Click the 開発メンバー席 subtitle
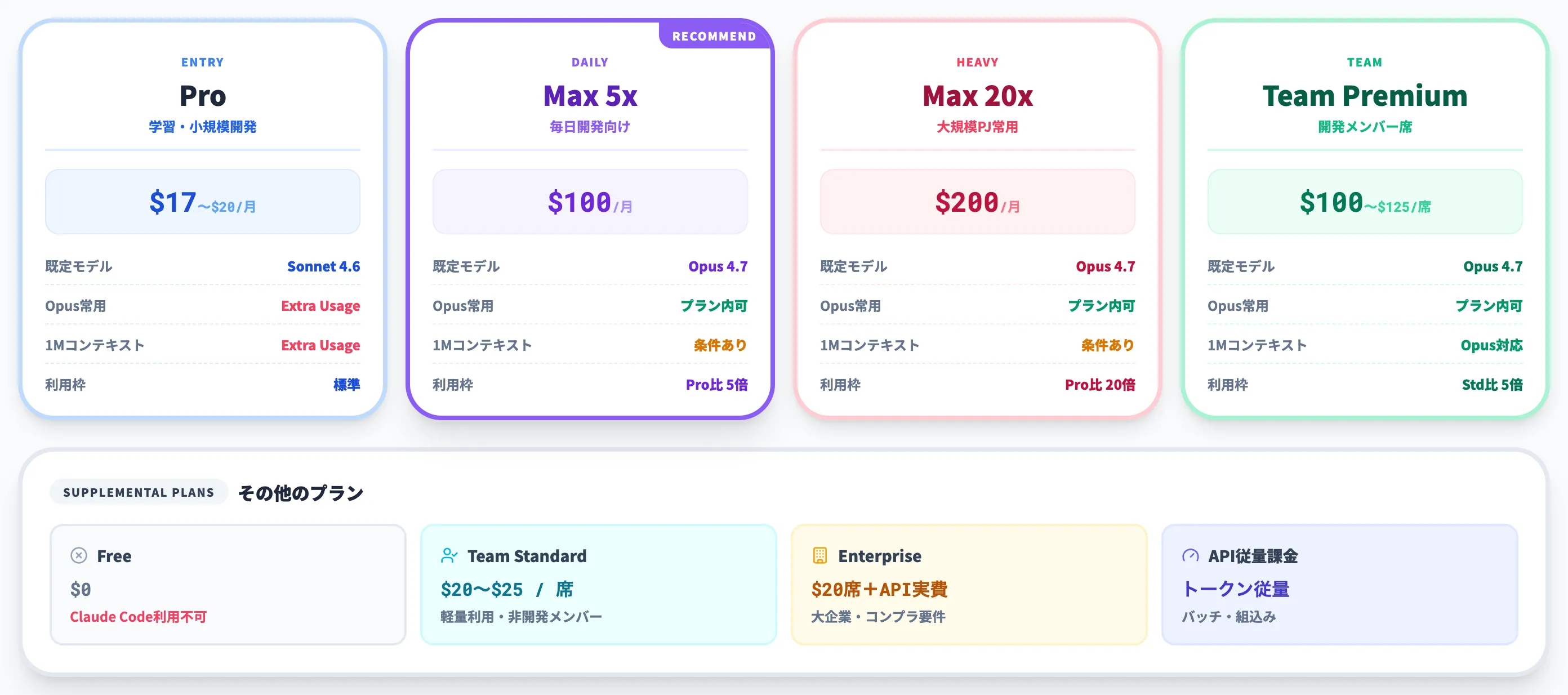Screen dimensions: 1568x695 coord(1365,127)
